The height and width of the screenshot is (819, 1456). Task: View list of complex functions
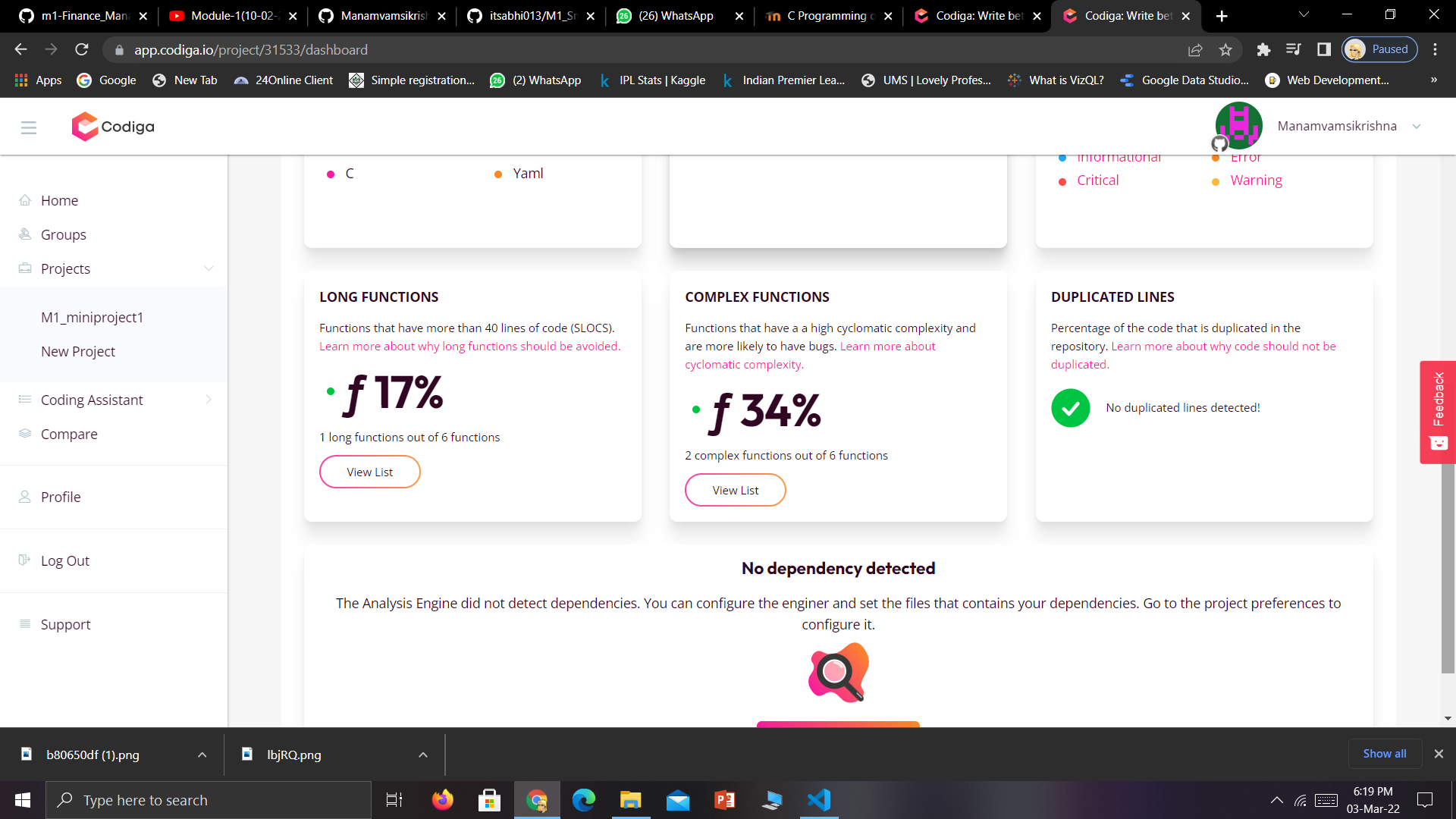tap(736, 490)
